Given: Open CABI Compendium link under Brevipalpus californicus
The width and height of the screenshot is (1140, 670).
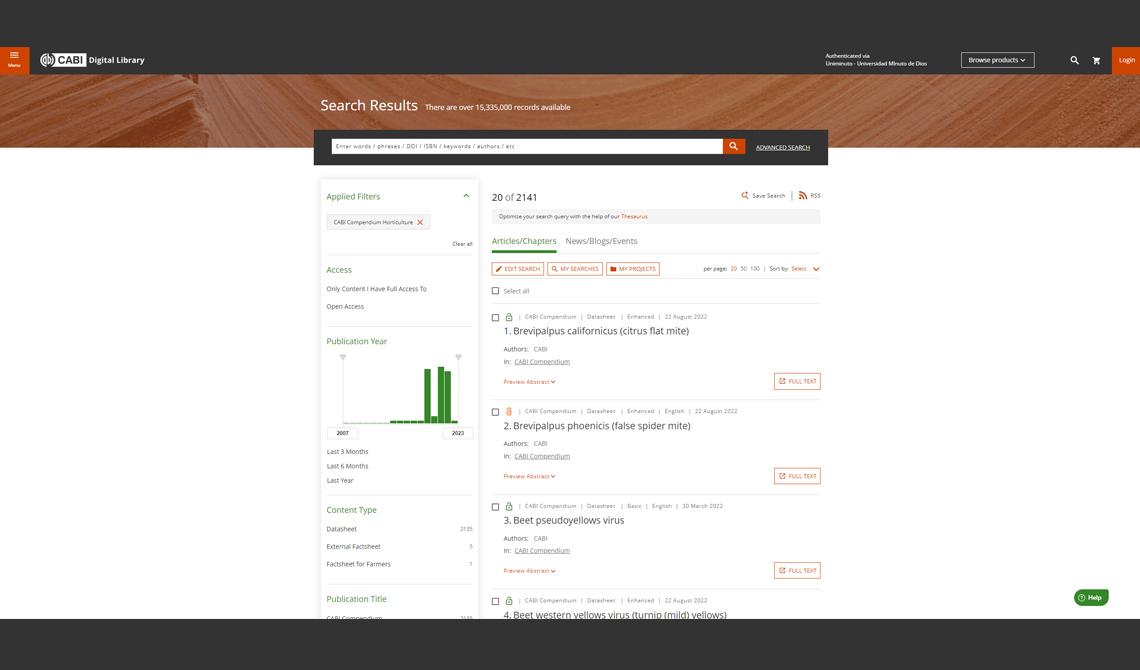Looking at the screenshot, I should 542,362.
